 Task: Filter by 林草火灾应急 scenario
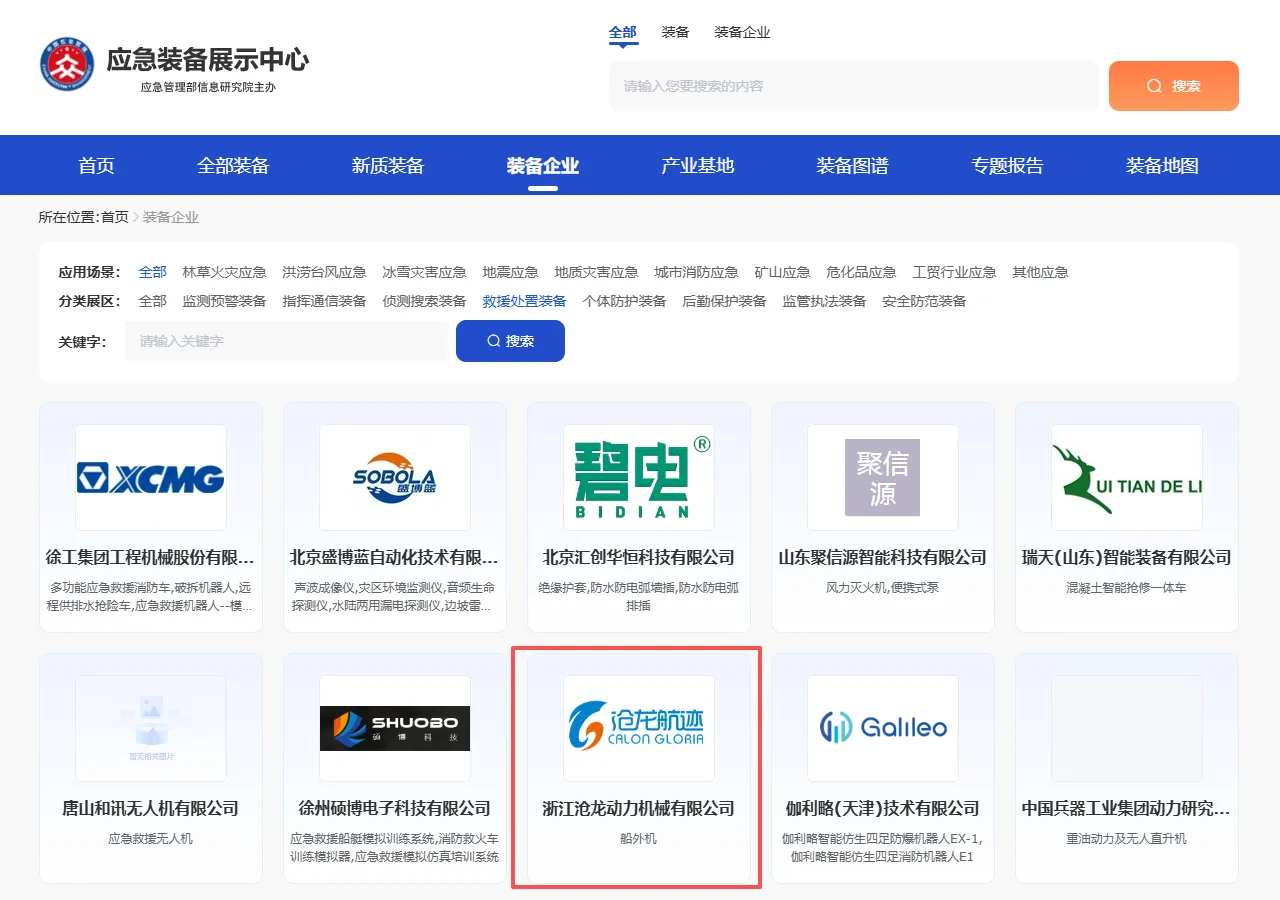tap(225, 272)
